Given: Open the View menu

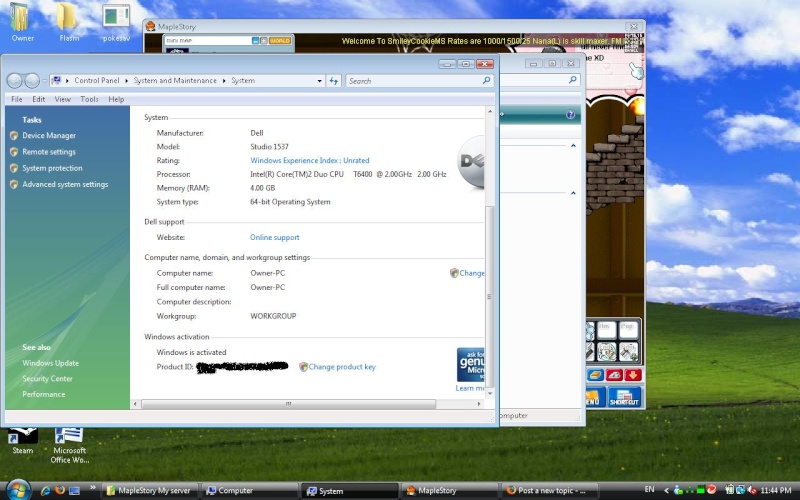Looking at the screenshot, I should pyautogui.click(x=63, y=99).
